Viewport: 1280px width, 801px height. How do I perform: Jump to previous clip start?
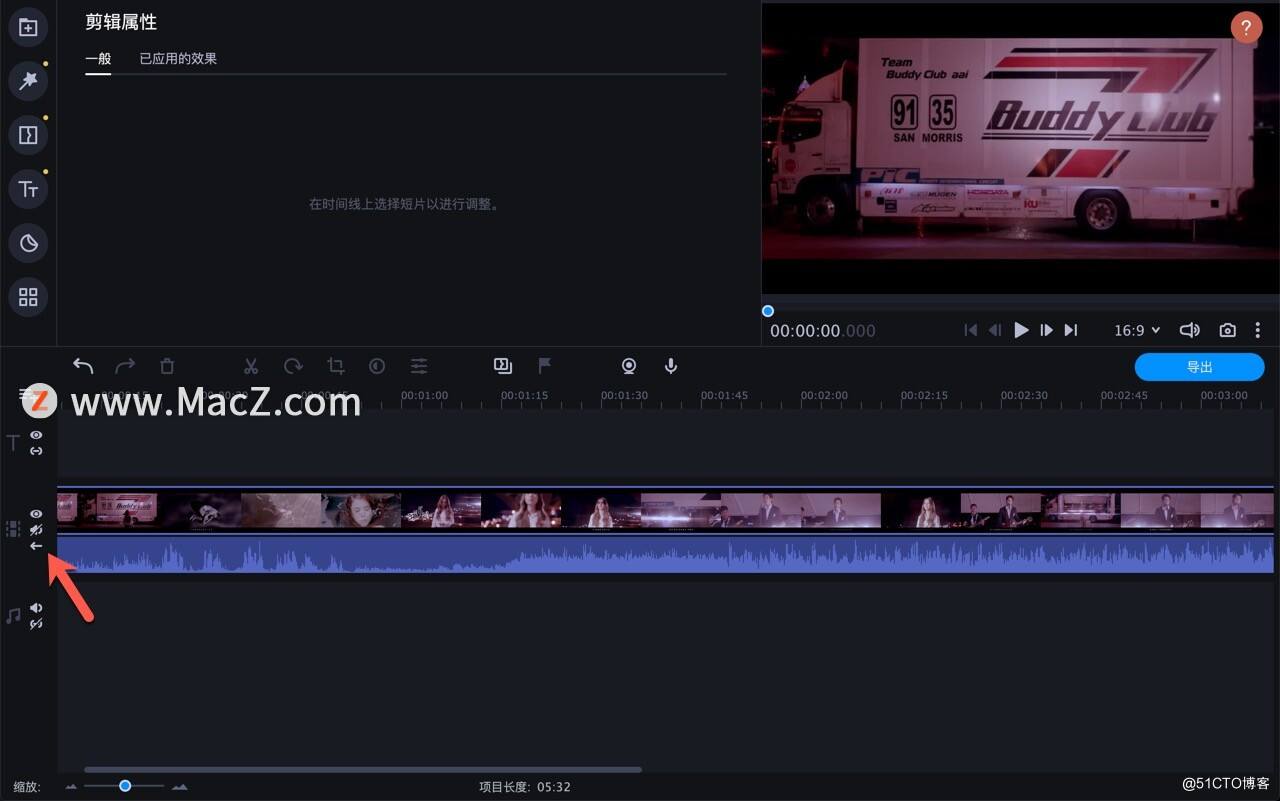970,330
